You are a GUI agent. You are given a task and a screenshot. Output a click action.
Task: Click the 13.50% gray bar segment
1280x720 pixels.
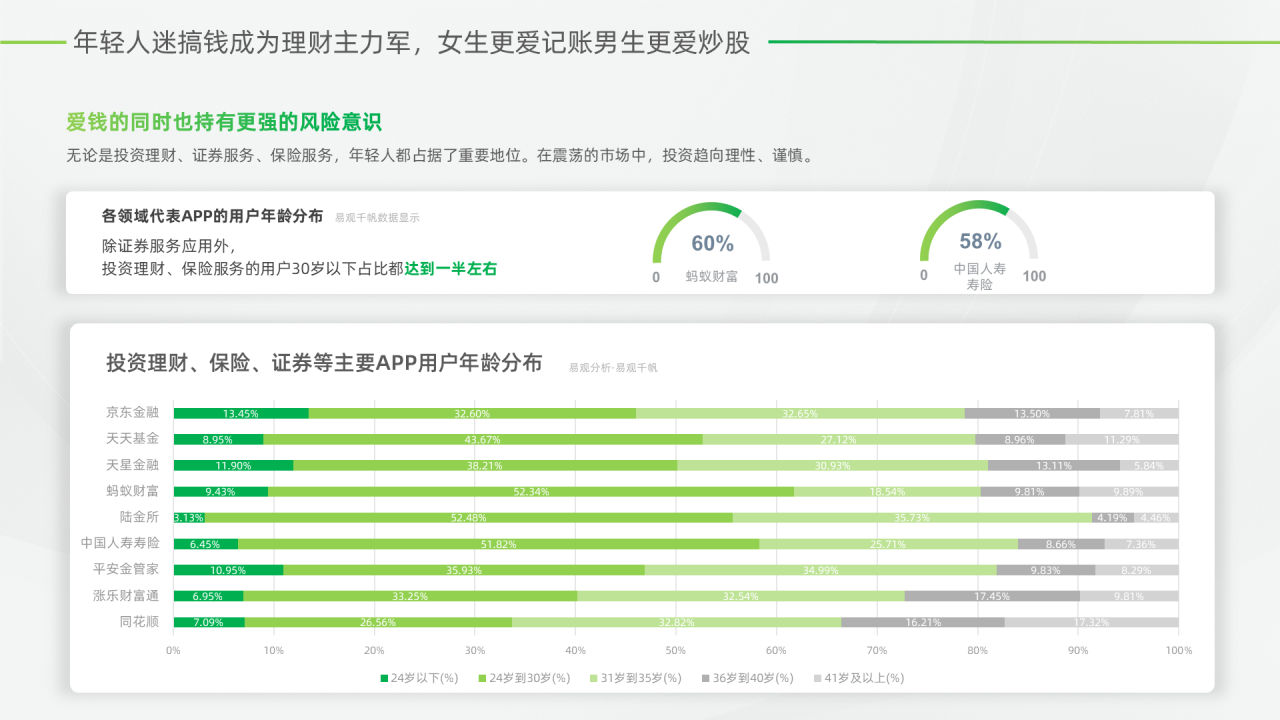click(1032, 413)
